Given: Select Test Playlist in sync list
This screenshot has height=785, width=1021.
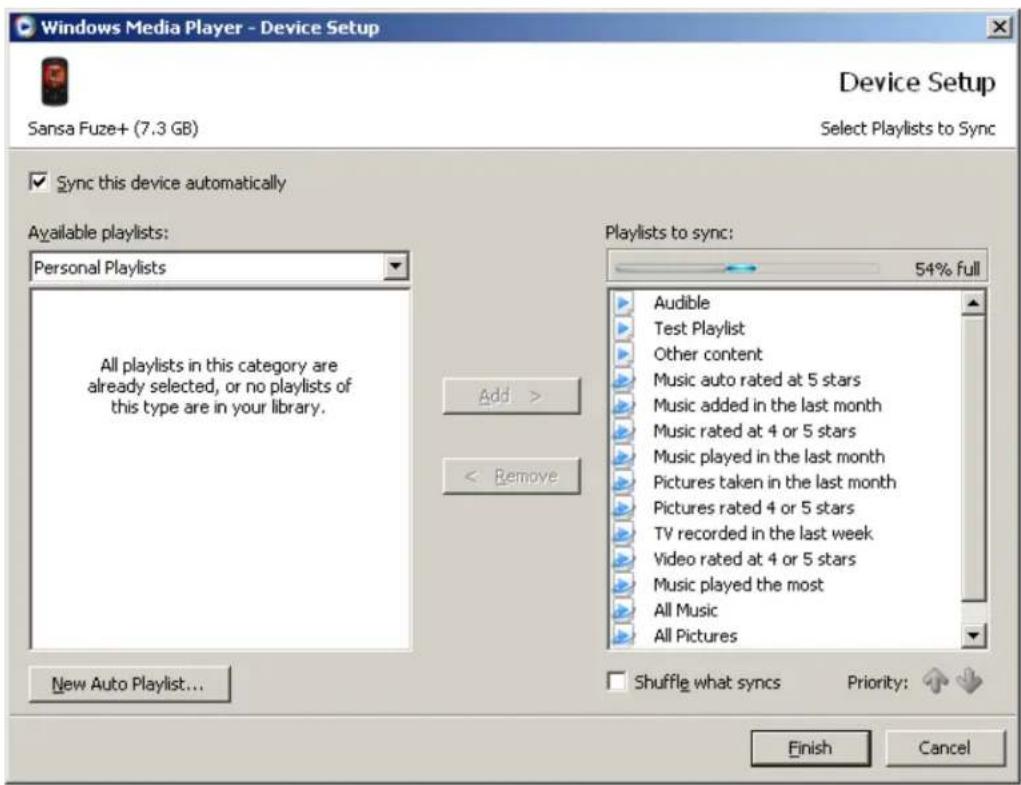Looking at the screenshot, I should (x=699, y=328).
